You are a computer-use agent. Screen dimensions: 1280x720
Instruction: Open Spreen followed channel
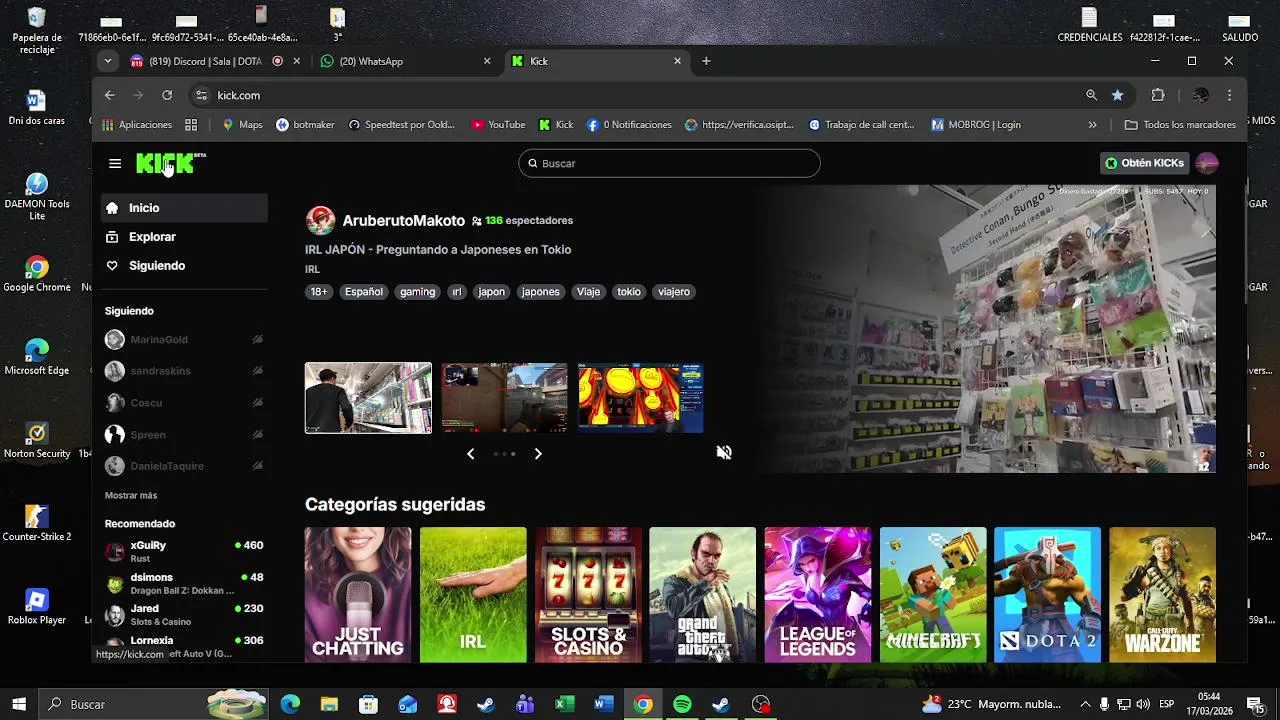[x=184, y=435]
